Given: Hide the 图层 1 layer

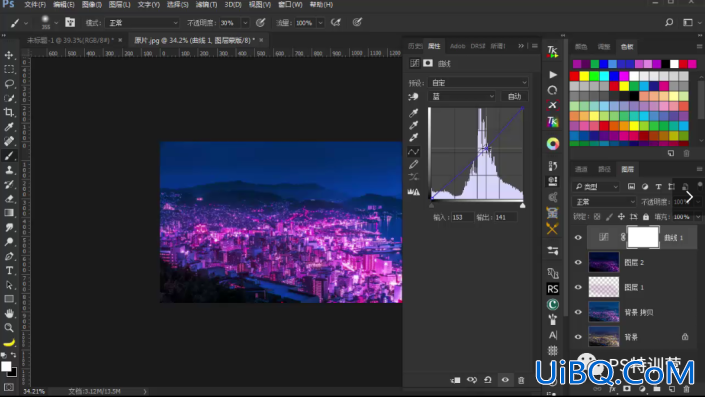Looking at the screenshot, I should pos(578,287).
